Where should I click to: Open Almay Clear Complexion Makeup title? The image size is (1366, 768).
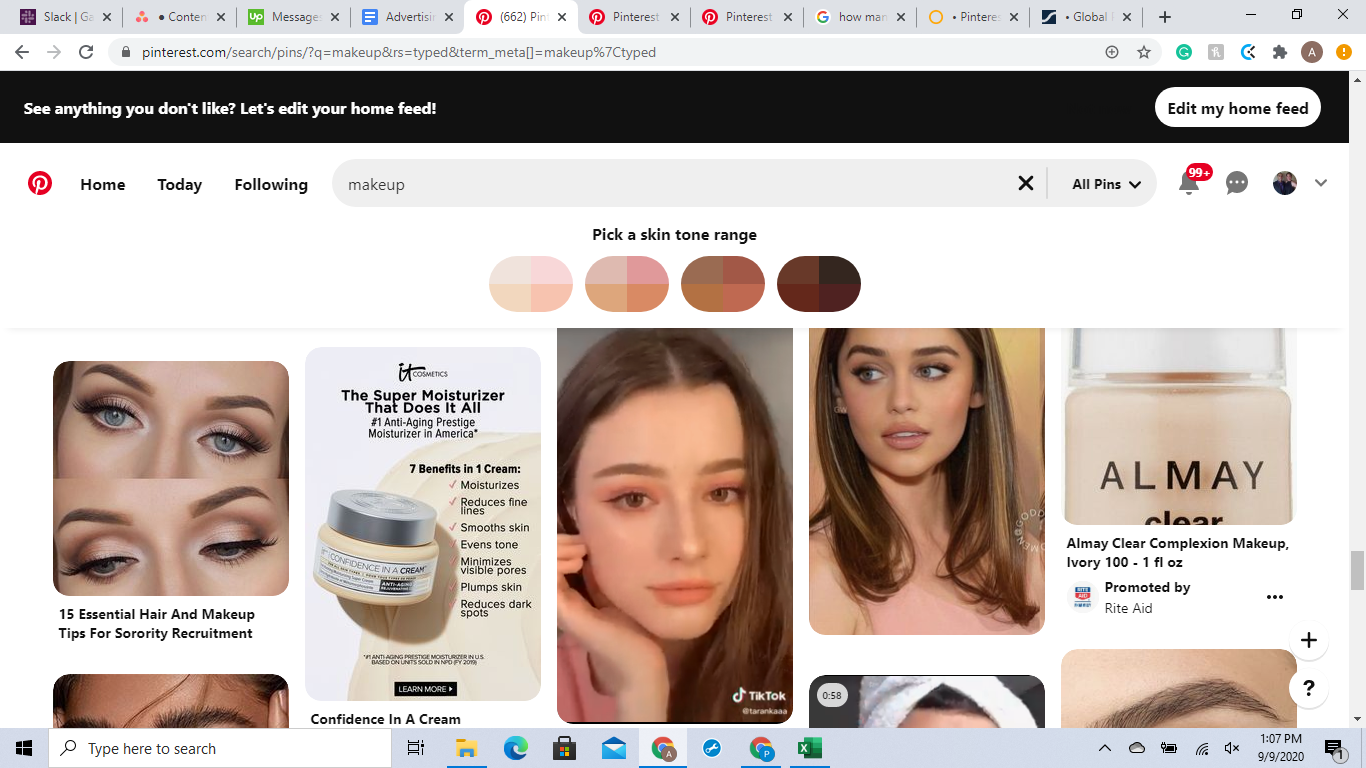pyautogui.click(x=1178, y=553)
